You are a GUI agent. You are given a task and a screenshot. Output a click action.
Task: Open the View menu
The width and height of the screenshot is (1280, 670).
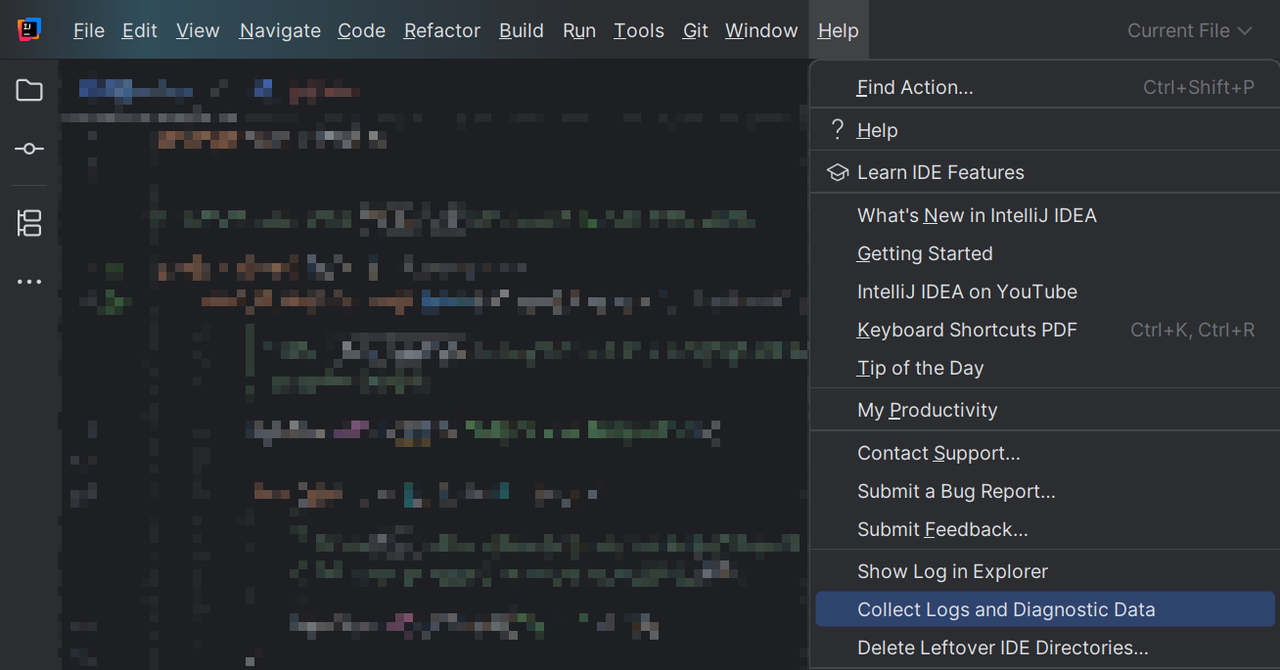click(198, 30)
